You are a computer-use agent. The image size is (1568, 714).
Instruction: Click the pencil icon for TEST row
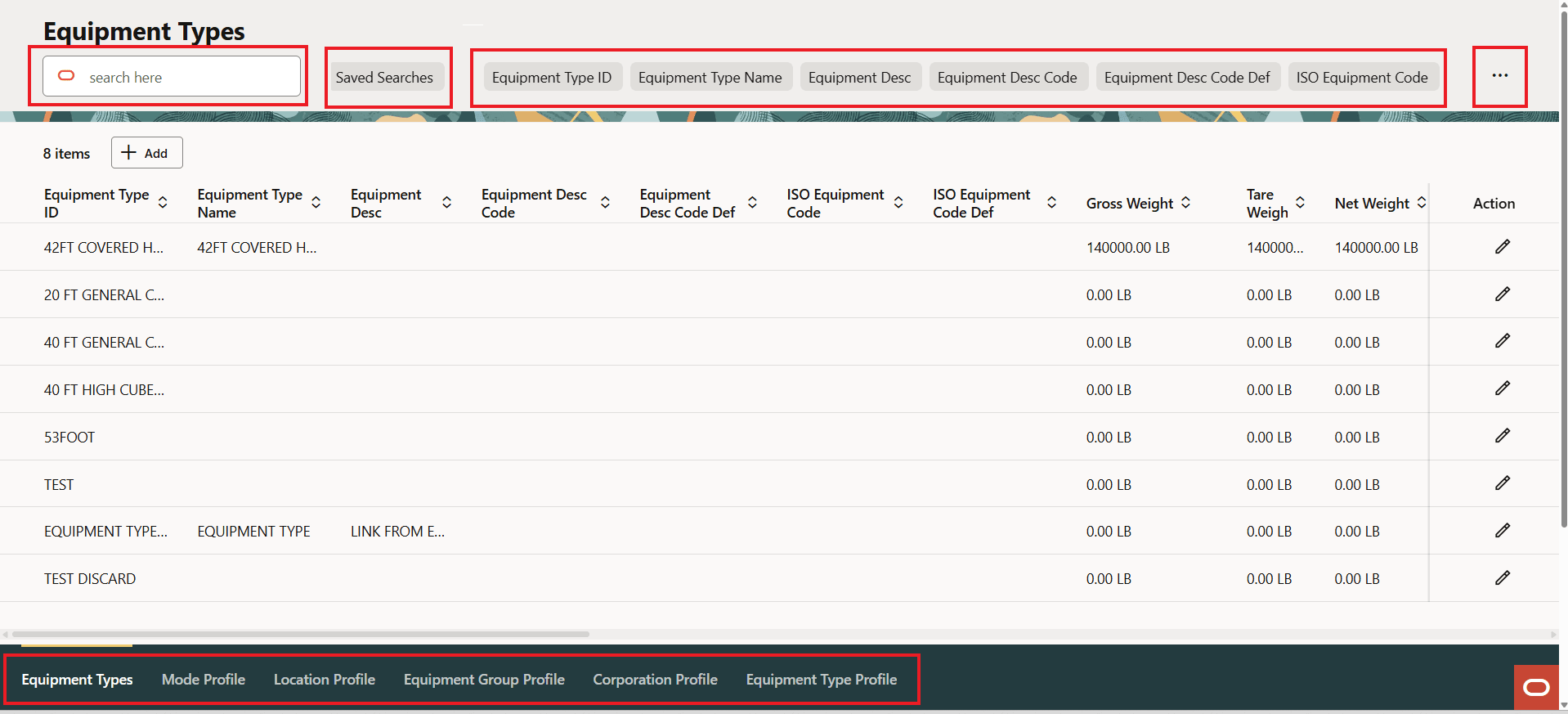1502,483
